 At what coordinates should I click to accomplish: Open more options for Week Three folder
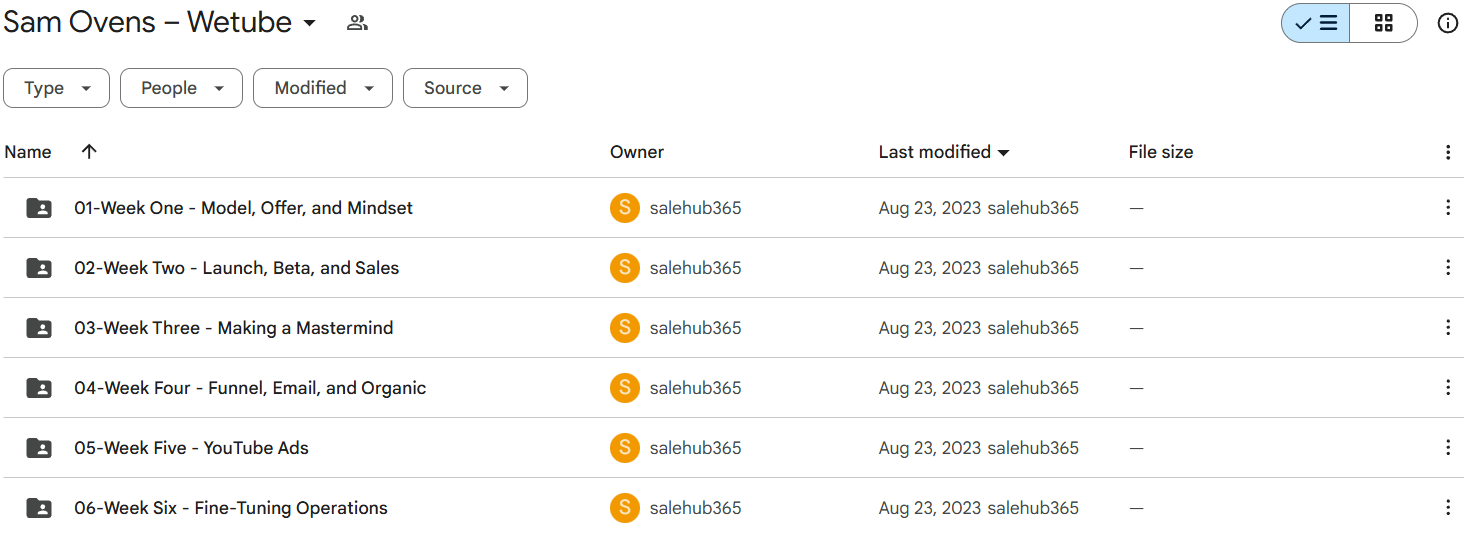(1447, 328)
